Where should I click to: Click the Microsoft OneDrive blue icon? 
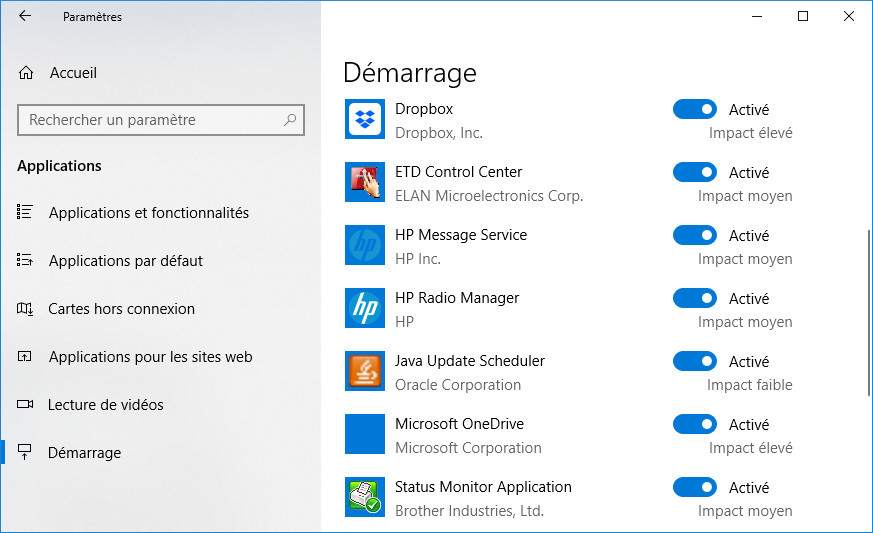(365, 434)
